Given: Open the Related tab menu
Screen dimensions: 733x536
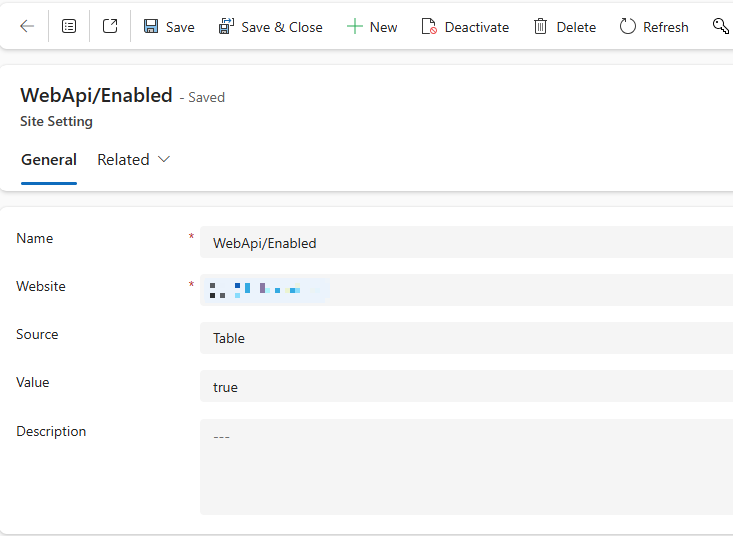Looking at the screenshot, I should (x=124, y=160).
